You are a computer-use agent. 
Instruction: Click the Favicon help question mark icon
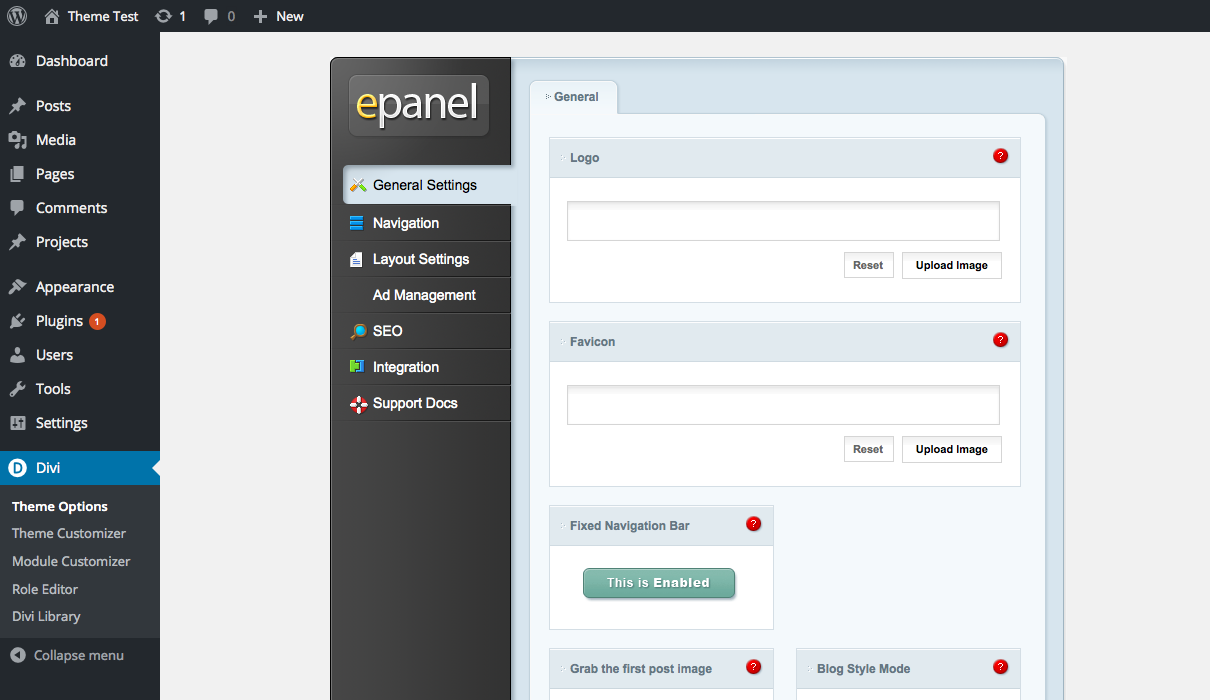[x=1000, y=340]
